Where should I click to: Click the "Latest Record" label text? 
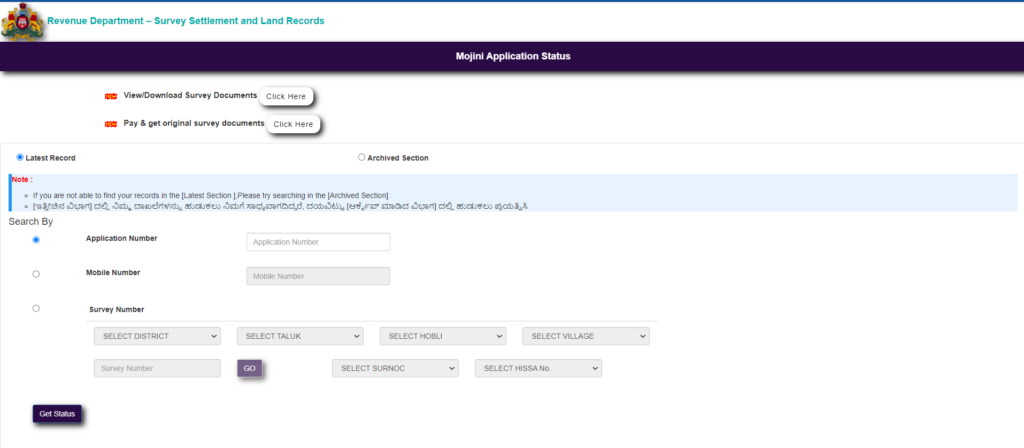tap(50, 158)
